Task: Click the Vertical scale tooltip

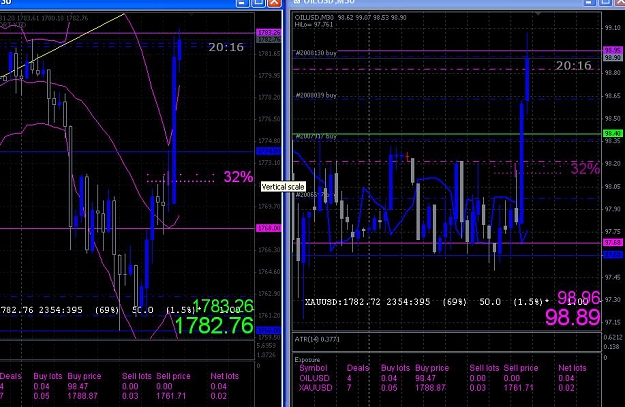Action: tap(283, 187)
